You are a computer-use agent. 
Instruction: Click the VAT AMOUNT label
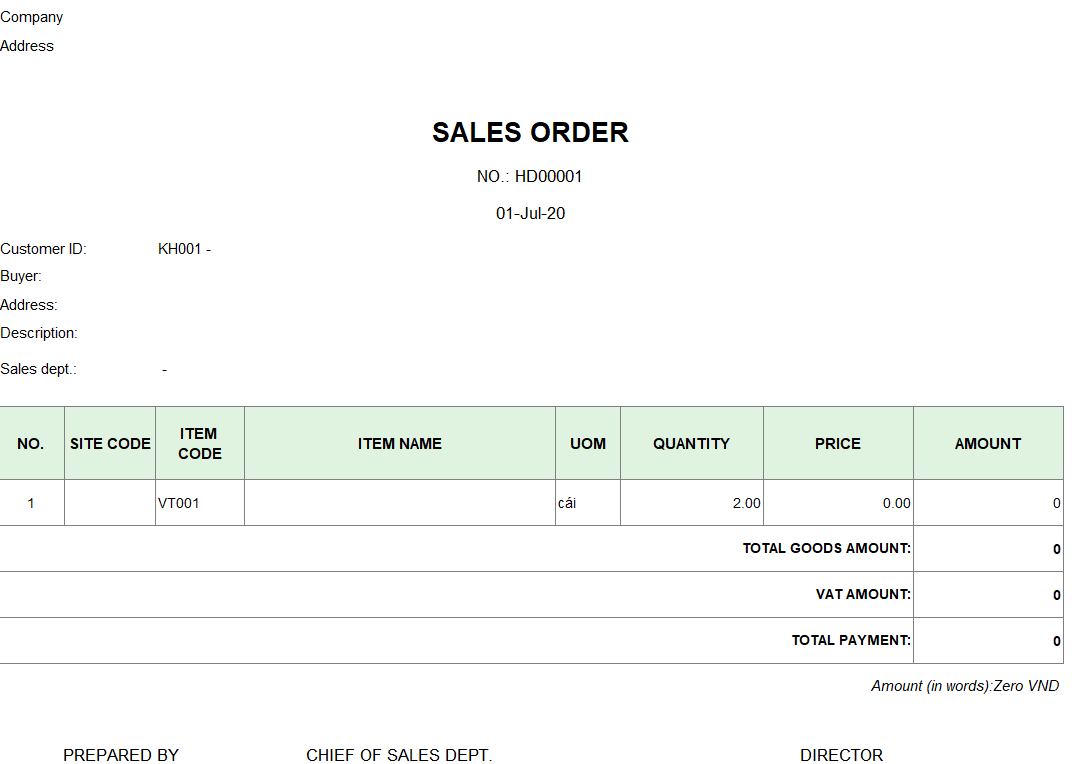point(863,594)
